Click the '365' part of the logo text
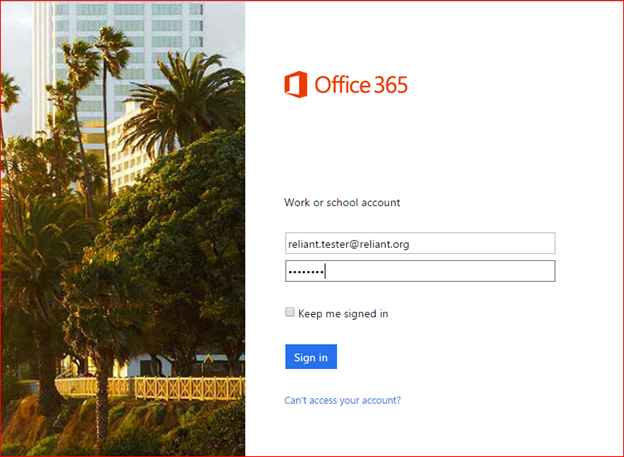The height and width of the screenshot is (457, 624). click(390, 85)
